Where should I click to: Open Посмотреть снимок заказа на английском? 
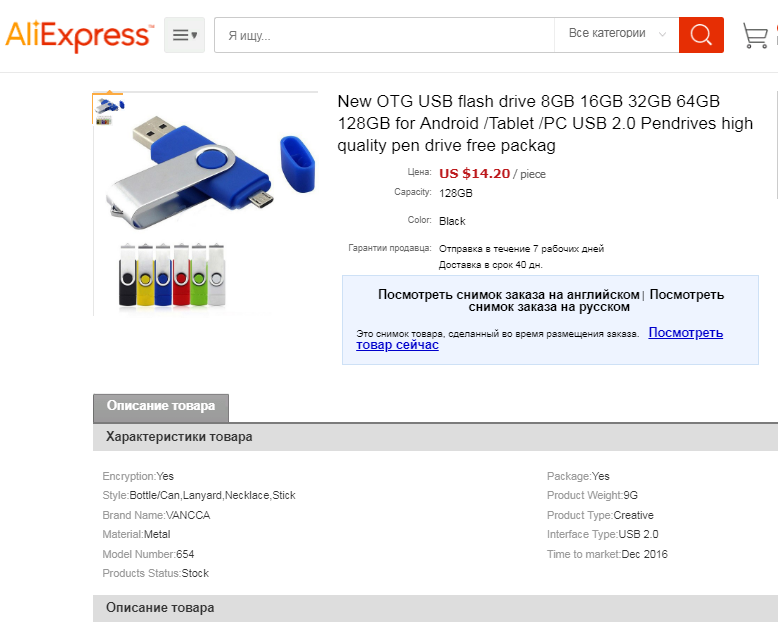(x=509, y=295)
